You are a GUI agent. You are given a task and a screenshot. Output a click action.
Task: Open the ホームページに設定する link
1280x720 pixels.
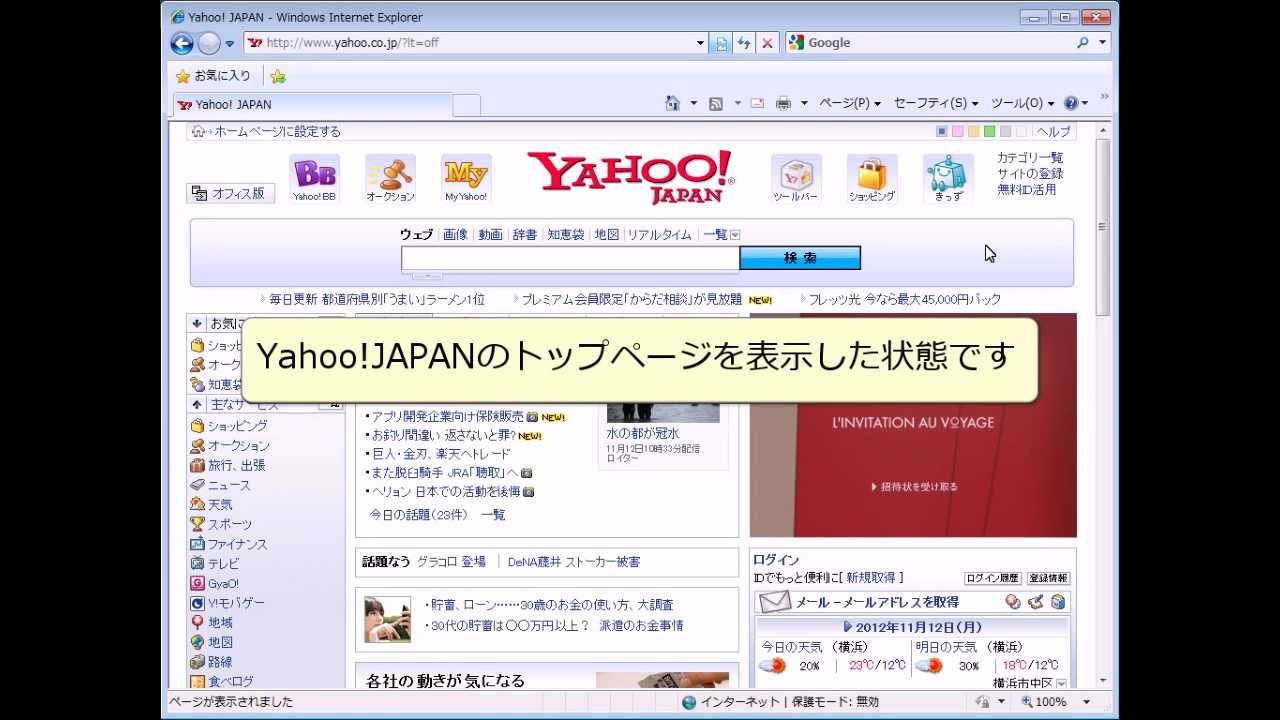click(x=277, y=131)
